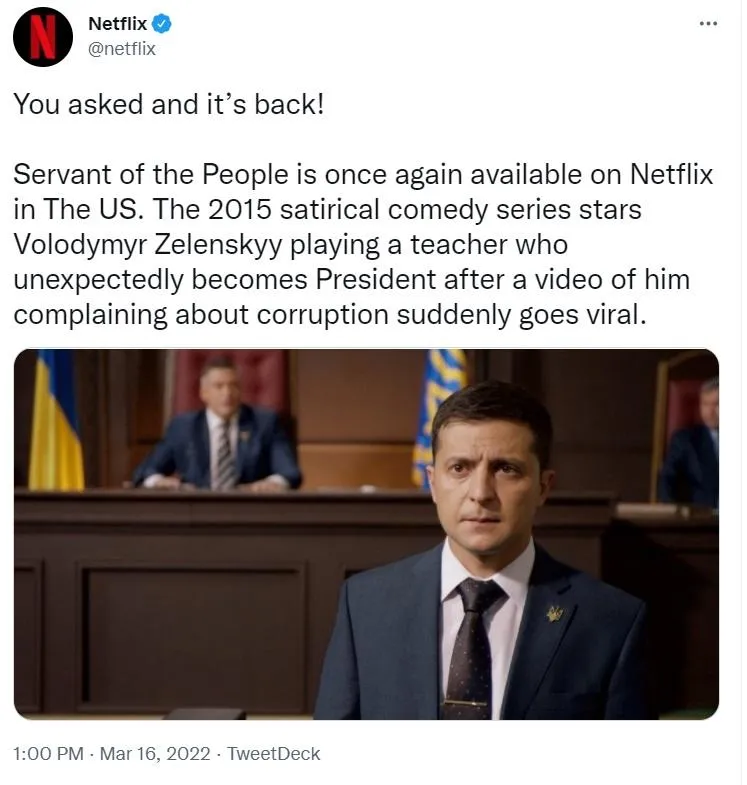The height and width of the screenshot is (785, 747).
Task: Click the blue verified badge
Action: click(x=161, y=24)
